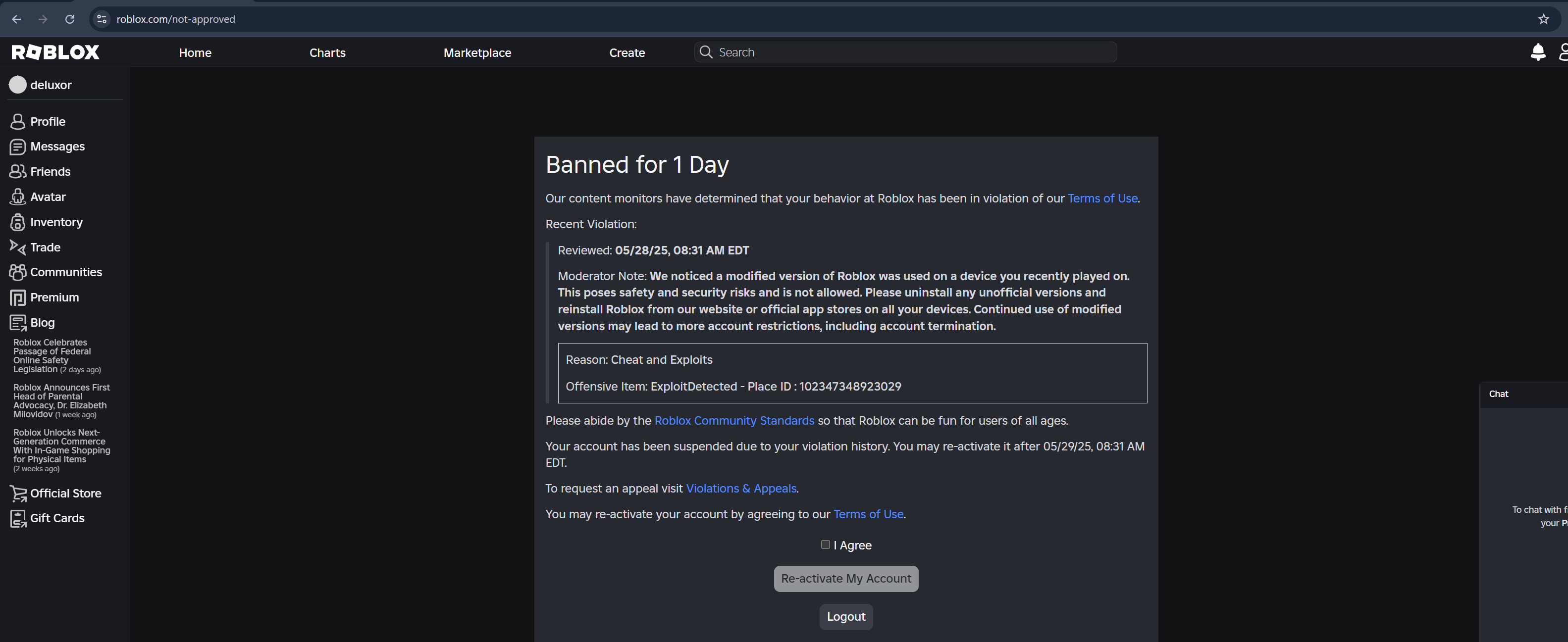Click the Roblox logo

click(55, 52)
